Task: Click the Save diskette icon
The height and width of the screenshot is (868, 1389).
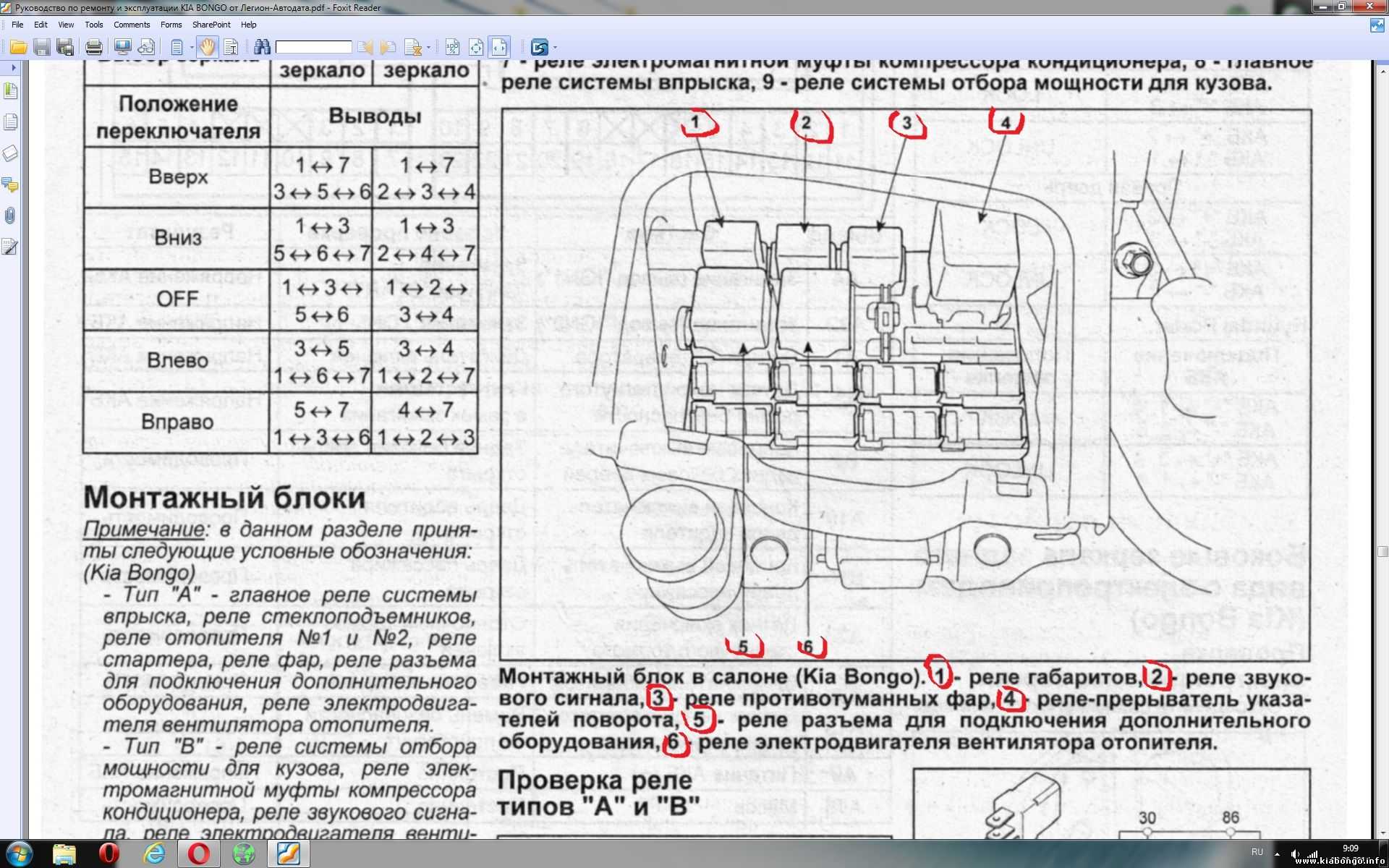Action: pos(42,48)
